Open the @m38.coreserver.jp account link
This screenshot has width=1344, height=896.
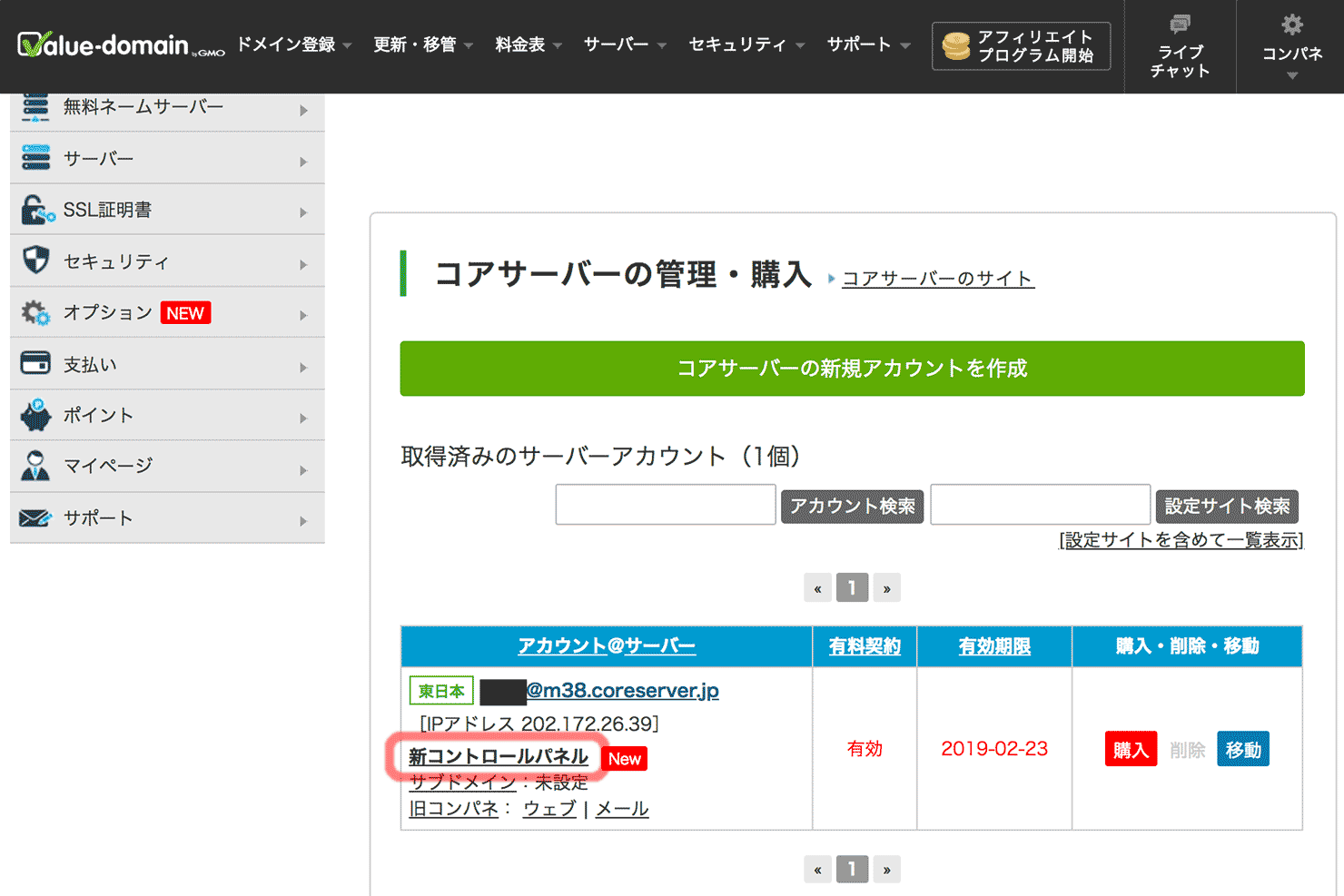point(623,691)
